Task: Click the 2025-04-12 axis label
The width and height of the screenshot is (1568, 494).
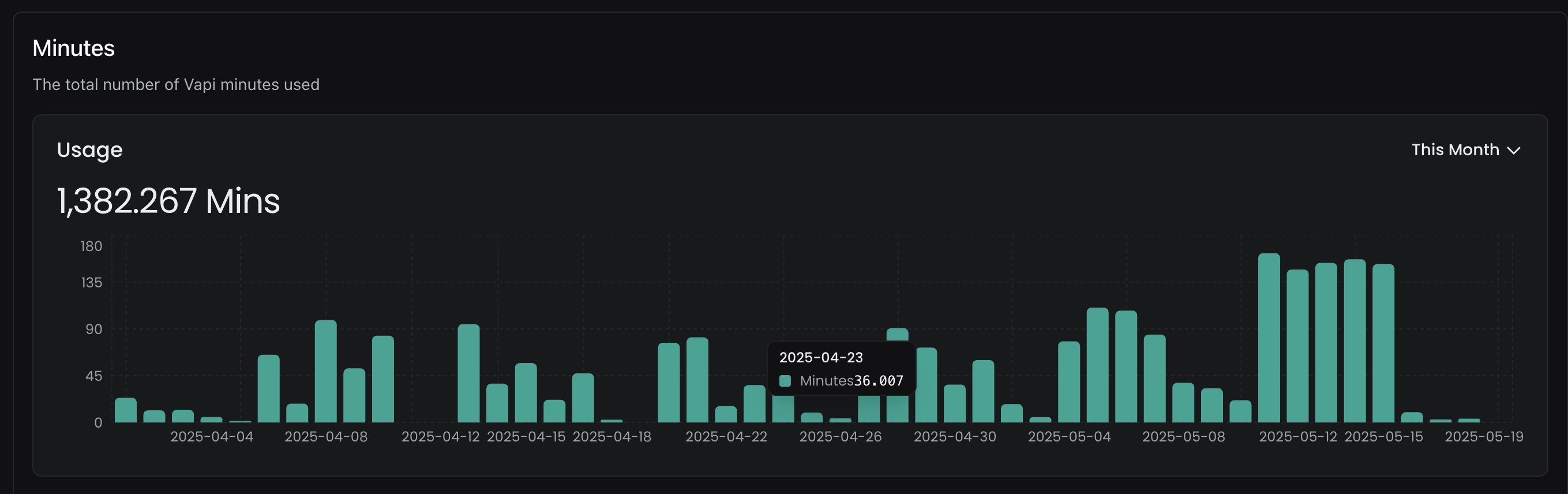Action: coord(441,437)
